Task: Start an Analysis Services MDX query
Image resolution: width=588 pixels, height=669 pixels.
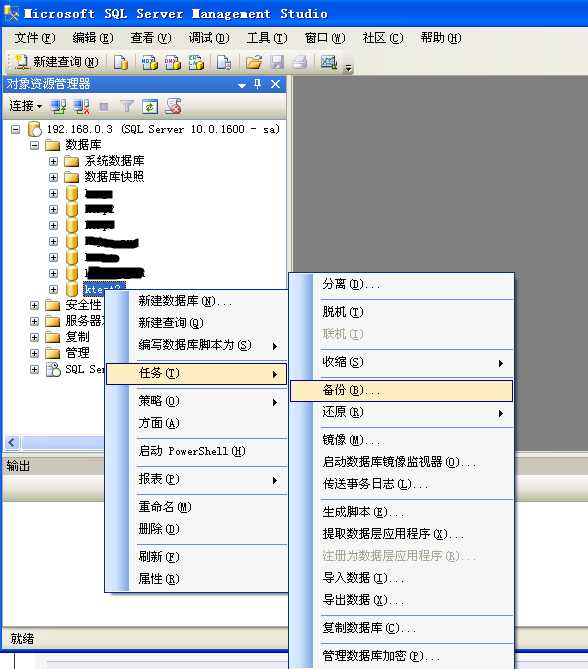Action: pyautogui.click(x=149, y=63)
